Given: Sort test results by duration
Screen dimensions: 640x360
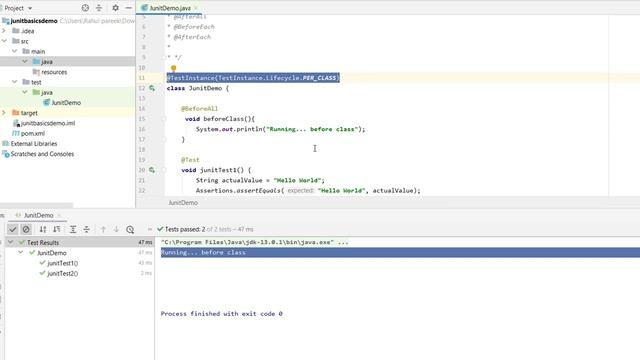Looking at the screenshot, I should [x=57, y=229].
